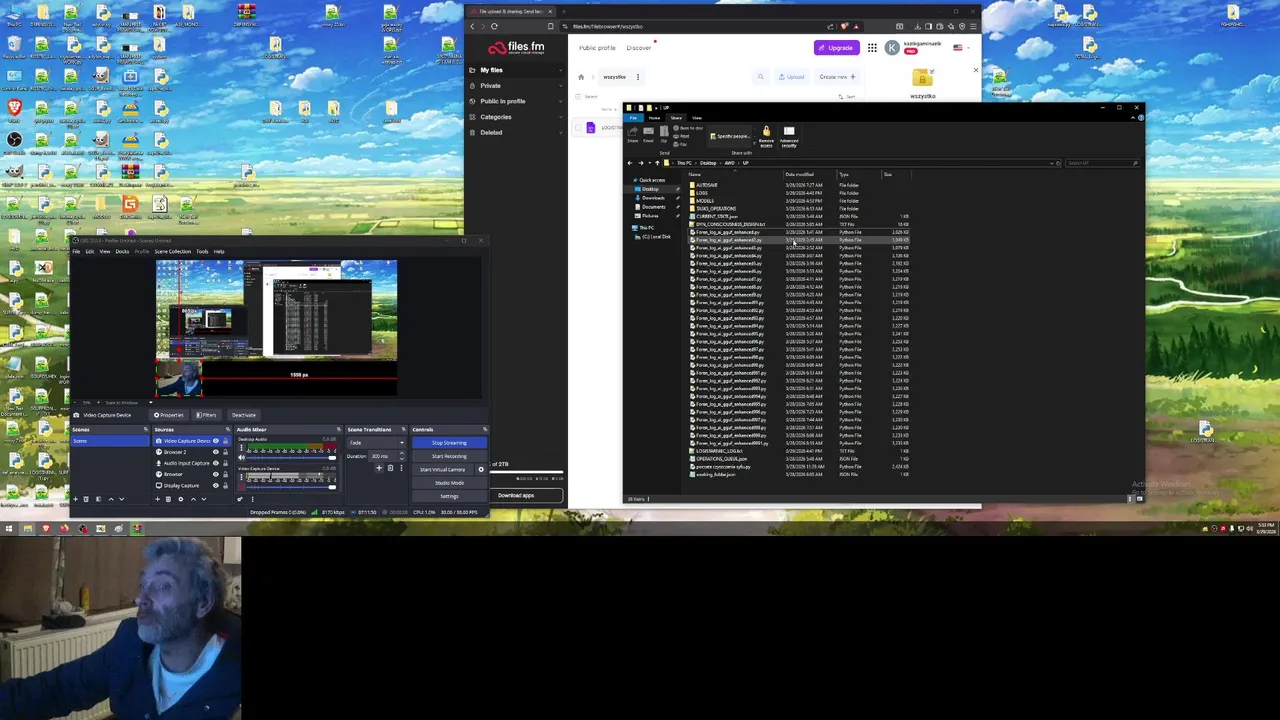
Task: Click Start Virtual Camera button
Action: coord(442,470)
